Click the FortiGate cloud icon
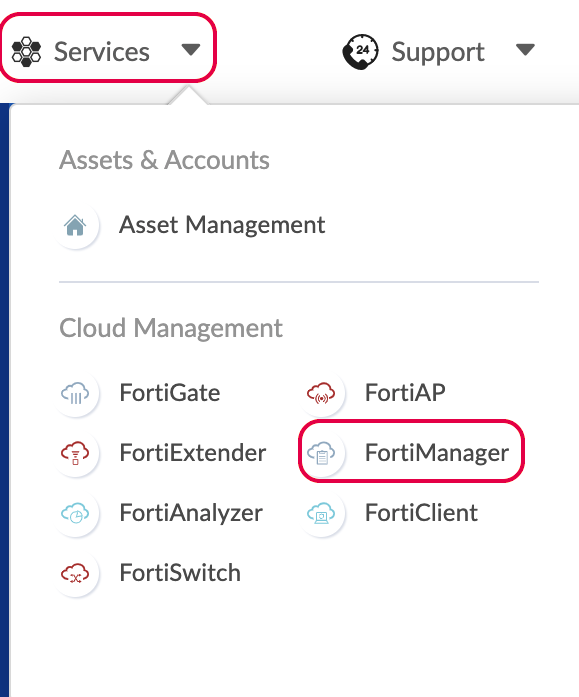Screen dimensions: 579x697 click(75, 393)
